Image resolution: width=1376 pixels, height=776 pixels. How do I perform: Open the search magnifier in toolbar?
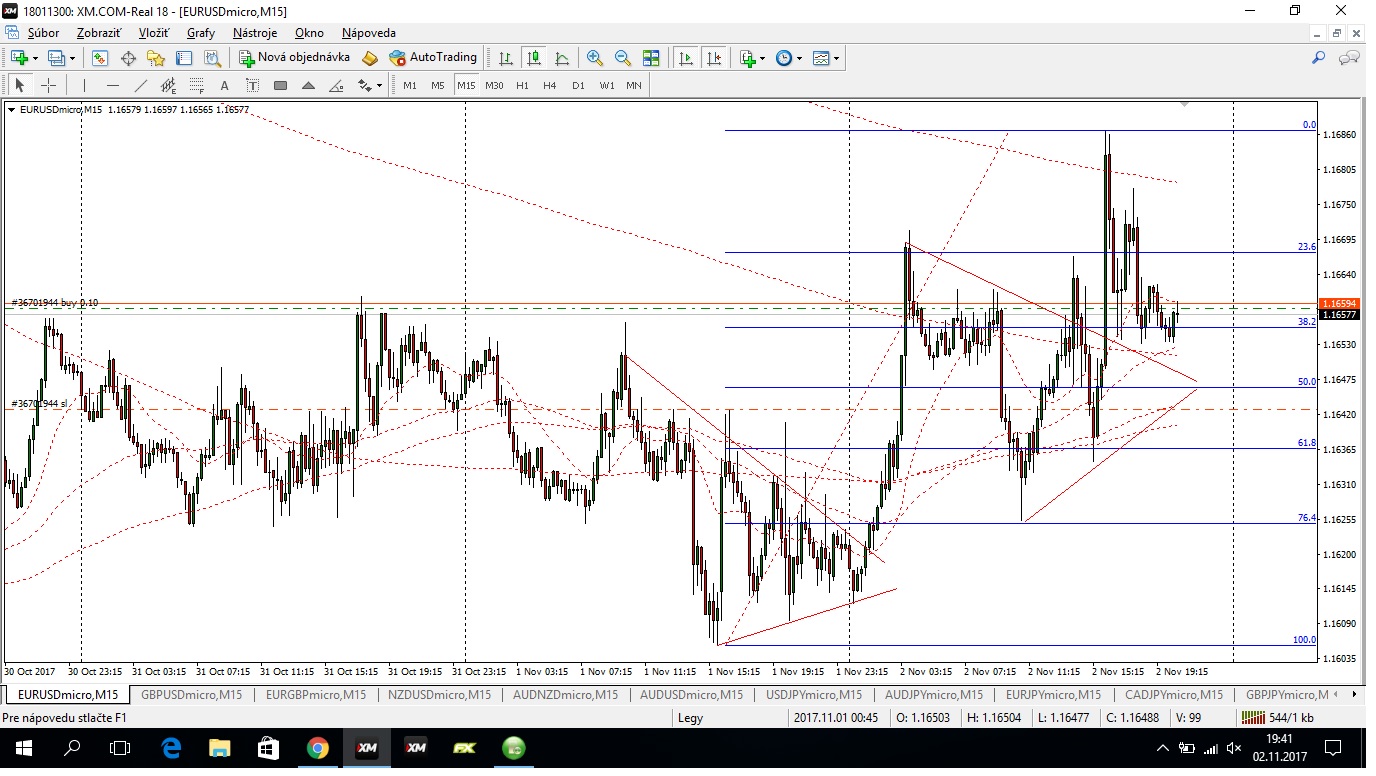click(1319, 58)
